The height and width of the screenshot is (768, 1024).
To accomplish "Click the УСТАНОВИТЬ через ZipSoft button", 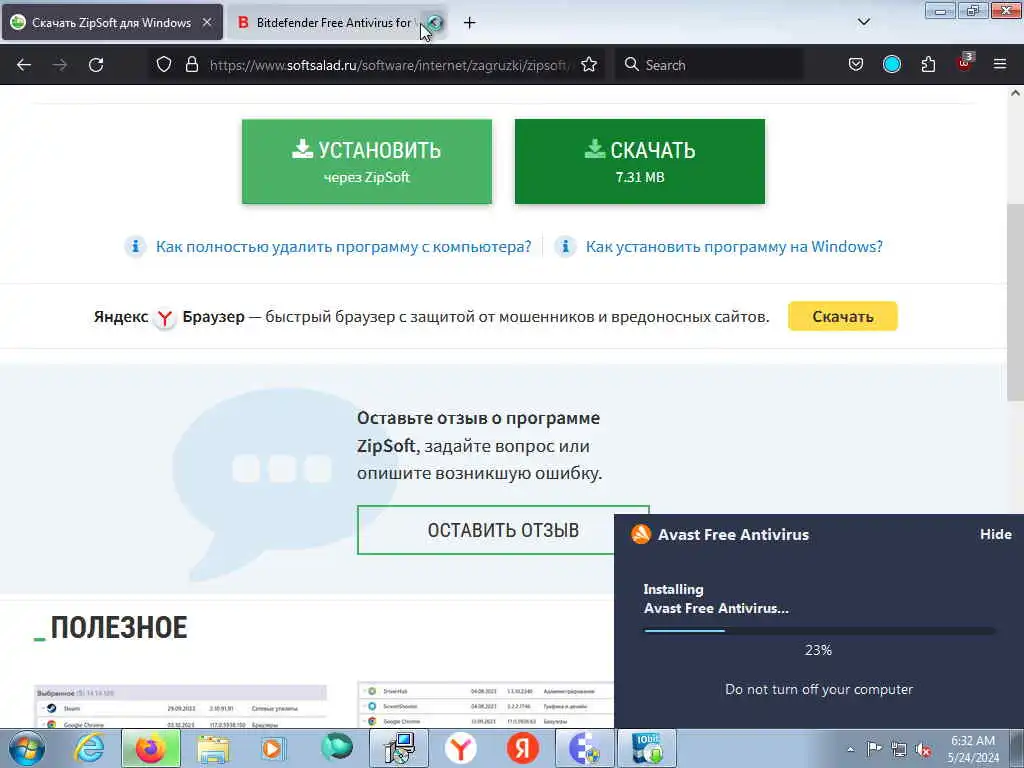I will (366, 161).
